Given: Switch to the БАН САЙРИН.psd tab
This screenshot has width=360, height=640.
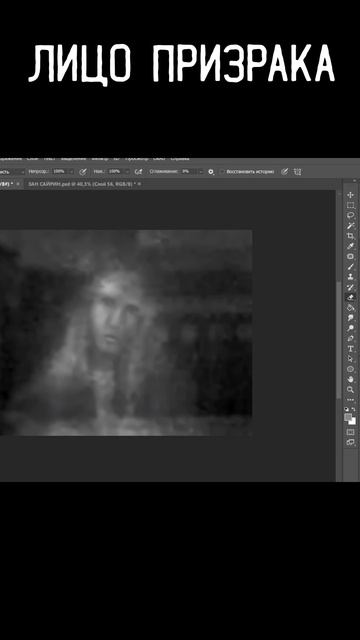Looking at the screenshot, I should [81, 184].
